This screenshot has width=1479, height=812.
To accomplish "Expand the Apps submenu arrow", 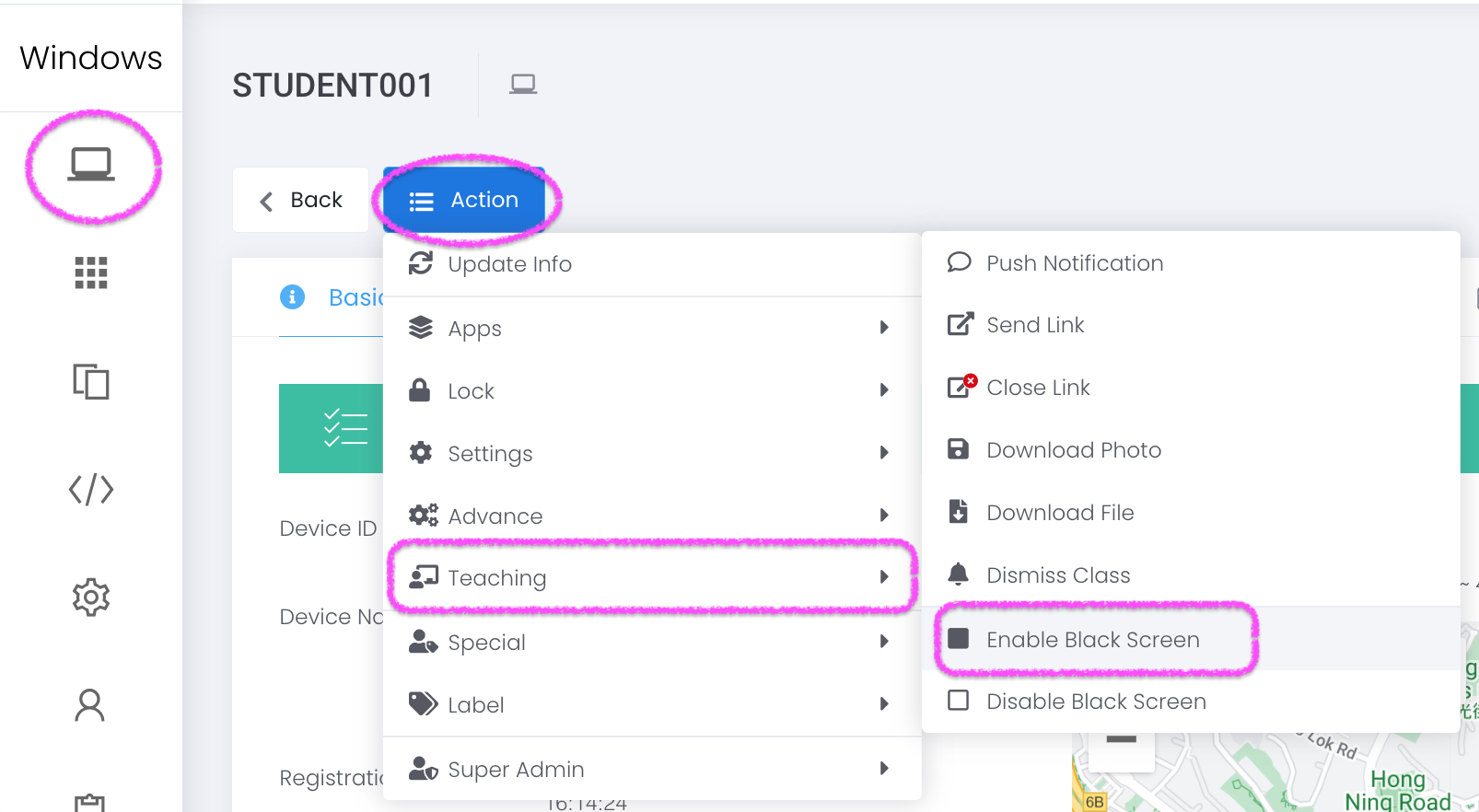I will click(x=884, y=328).
